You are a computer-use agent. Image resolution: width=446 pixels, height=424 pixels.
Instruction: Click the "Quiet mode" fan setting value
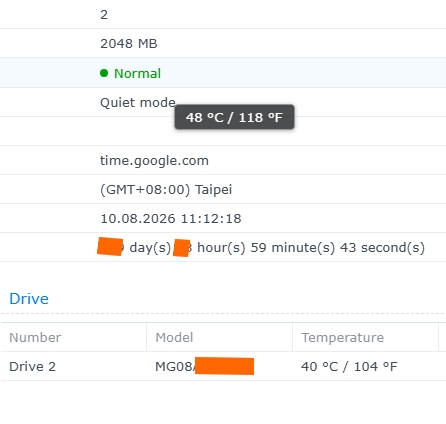(x=138, y=102)
